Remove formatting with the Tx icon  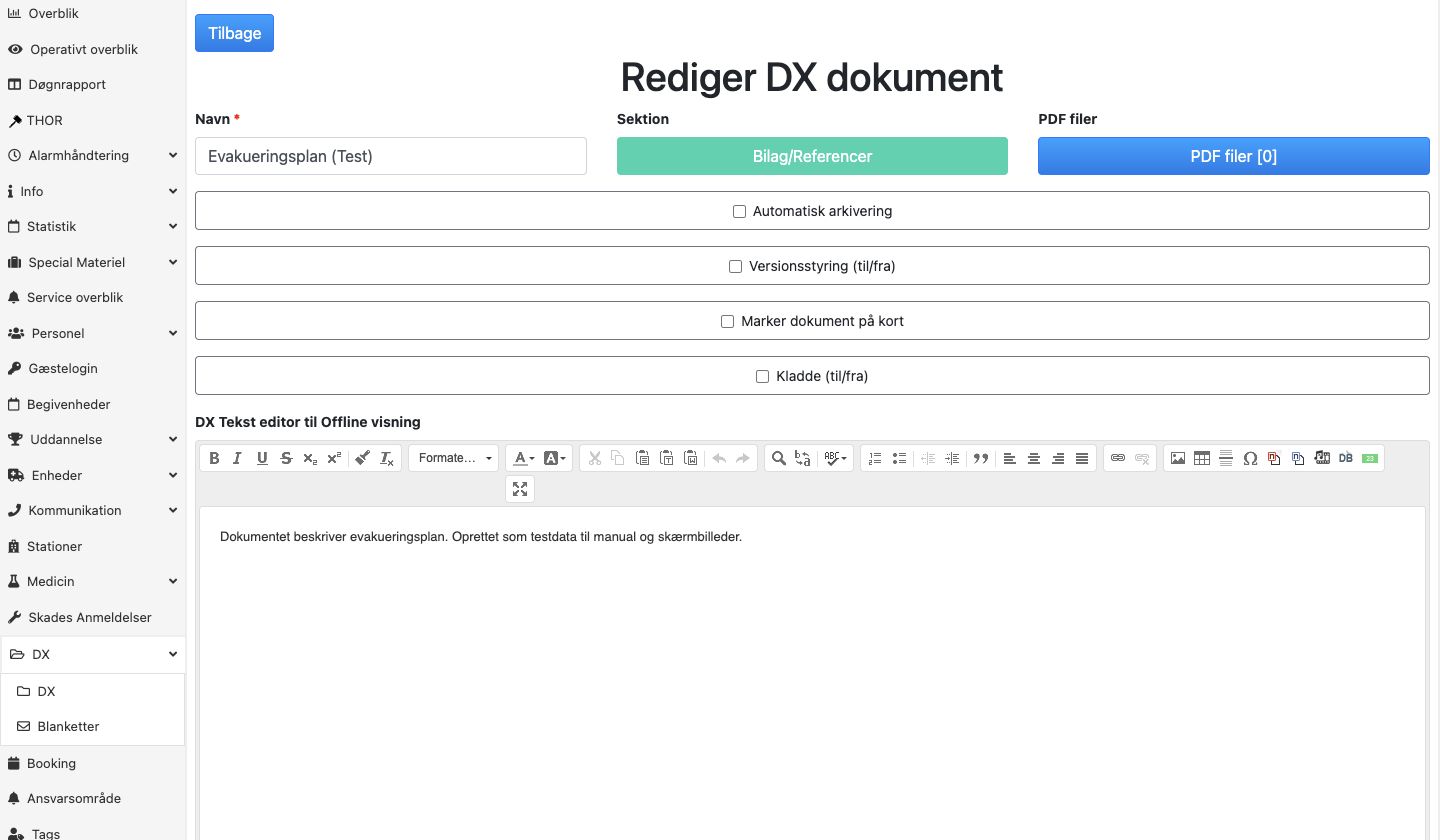[x=387, y=458]
